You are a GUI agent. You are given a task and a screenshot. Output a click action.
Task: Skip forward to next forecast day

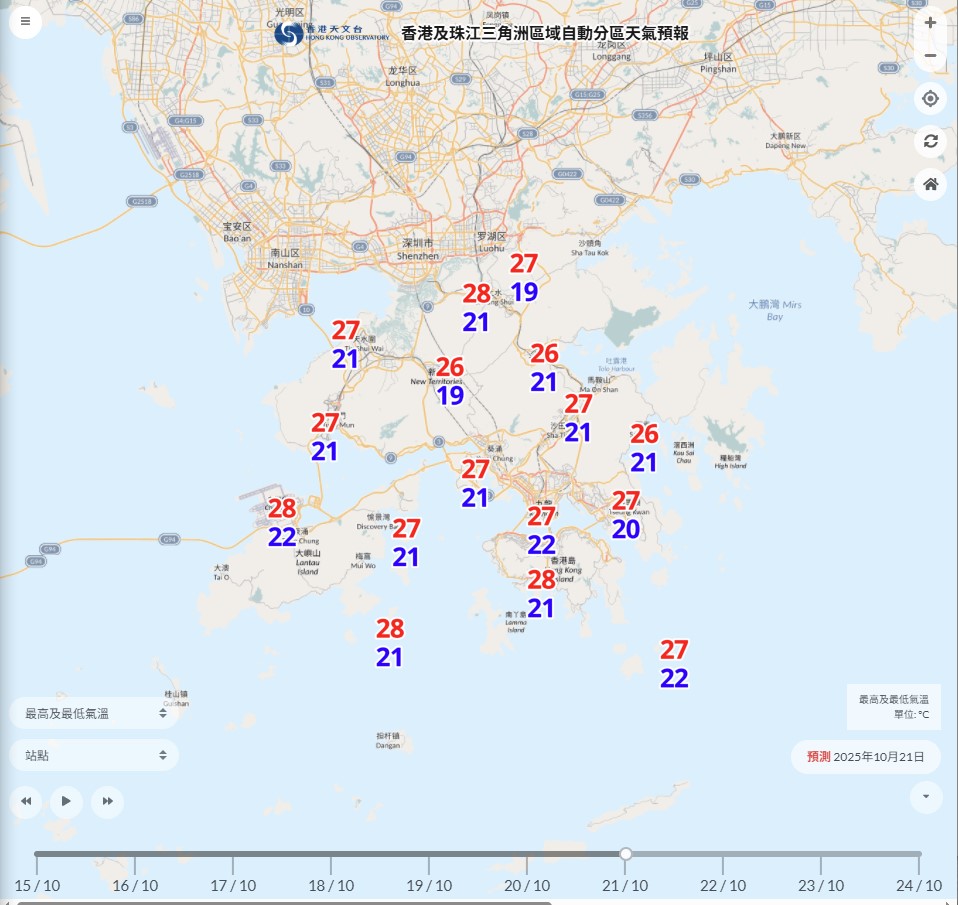pos(107,801)
